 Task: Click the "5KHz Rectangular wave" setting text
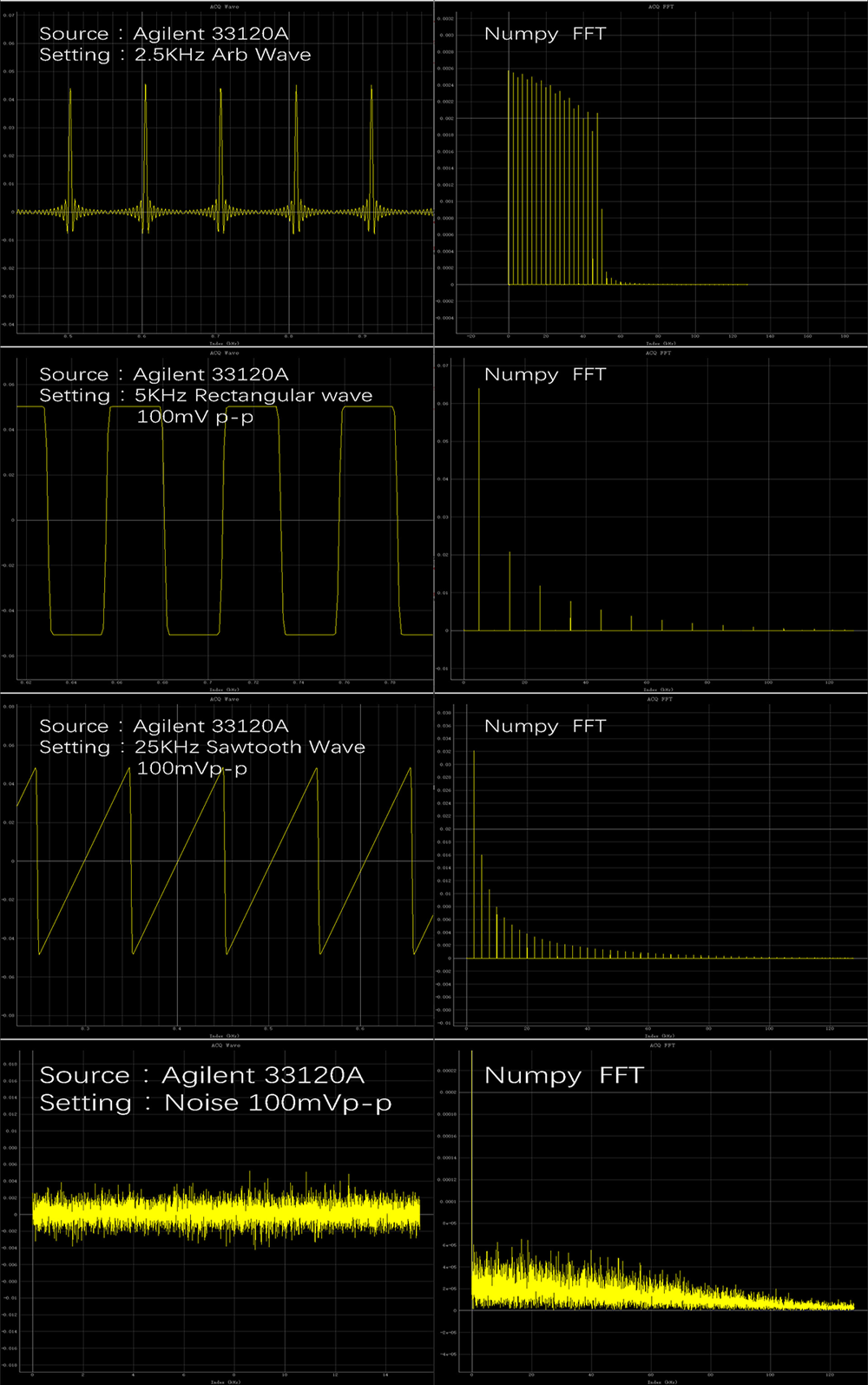(x=253, y=395)
